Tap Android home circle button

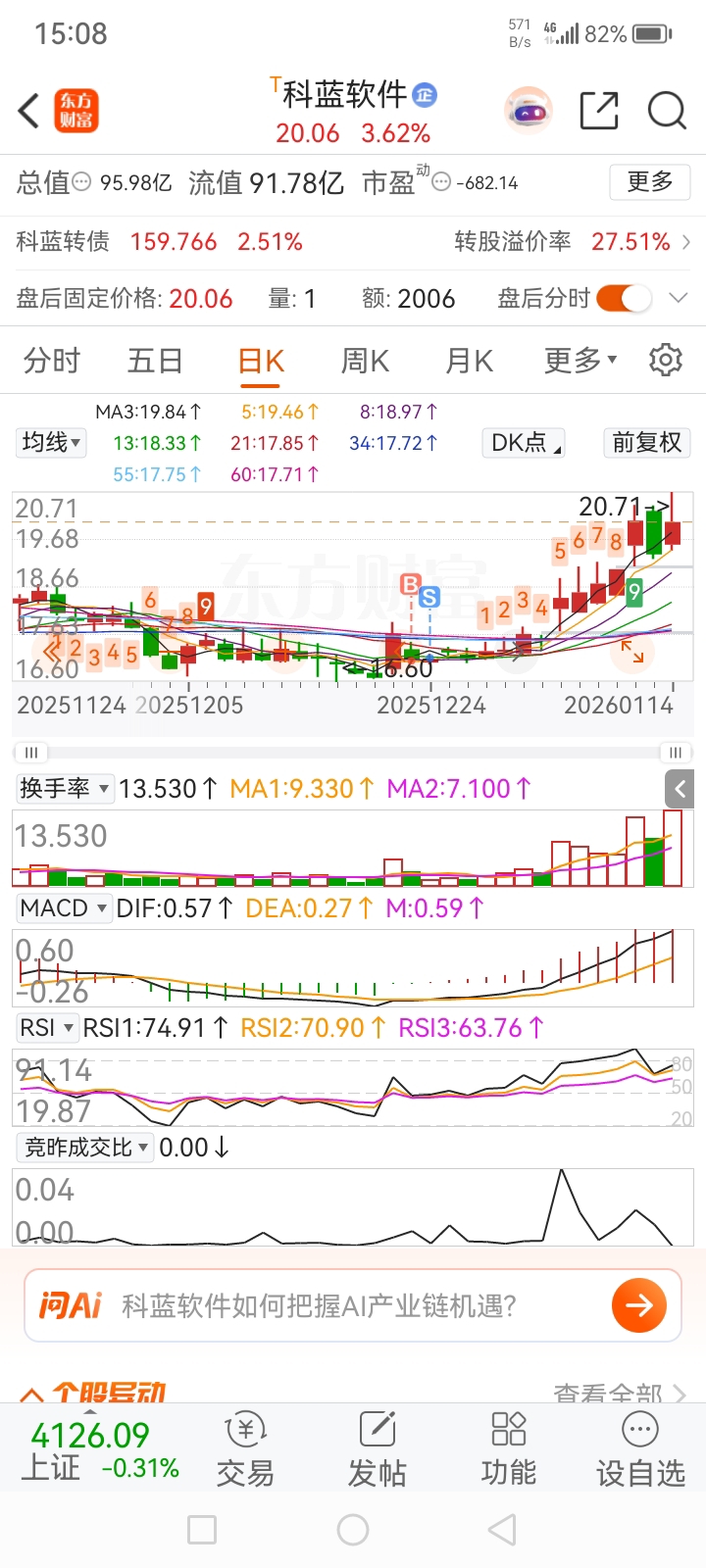click(x=353, y=1530)
